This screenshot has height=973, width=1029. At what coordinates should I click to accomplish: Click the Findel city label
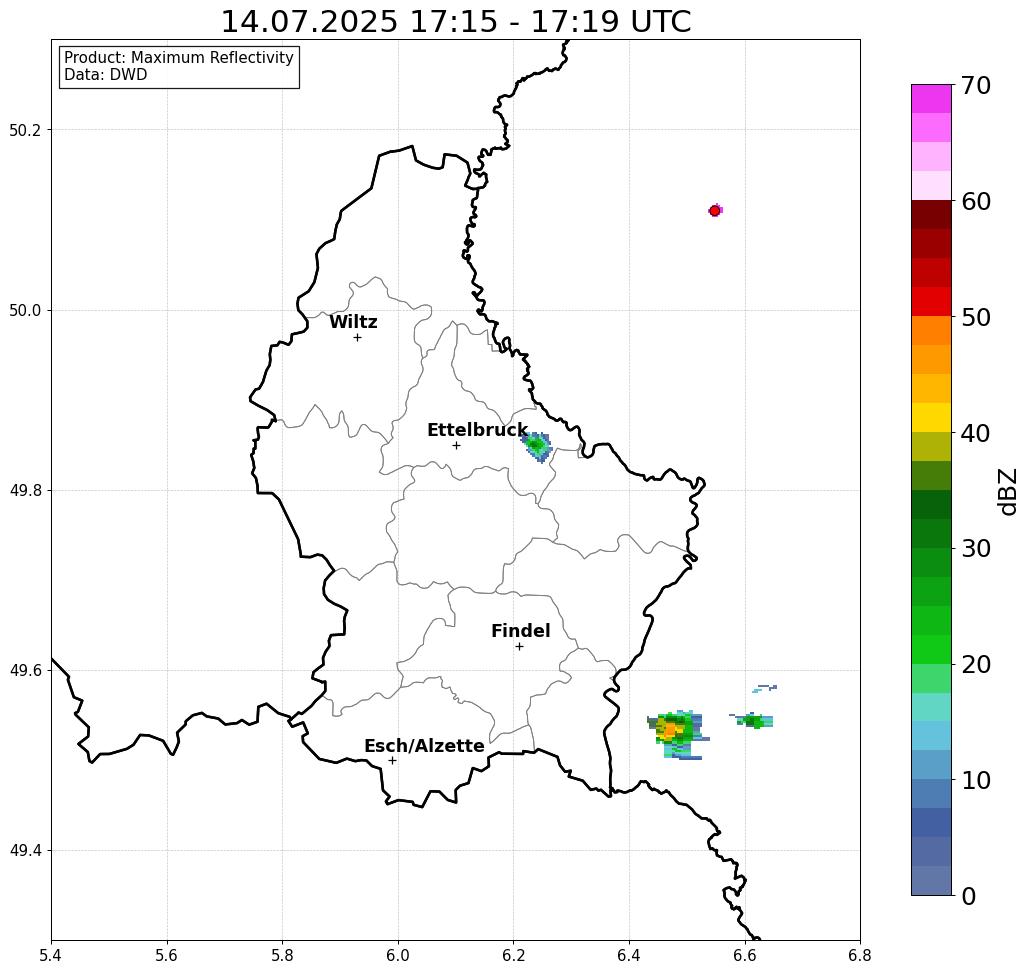pos(520,631)
